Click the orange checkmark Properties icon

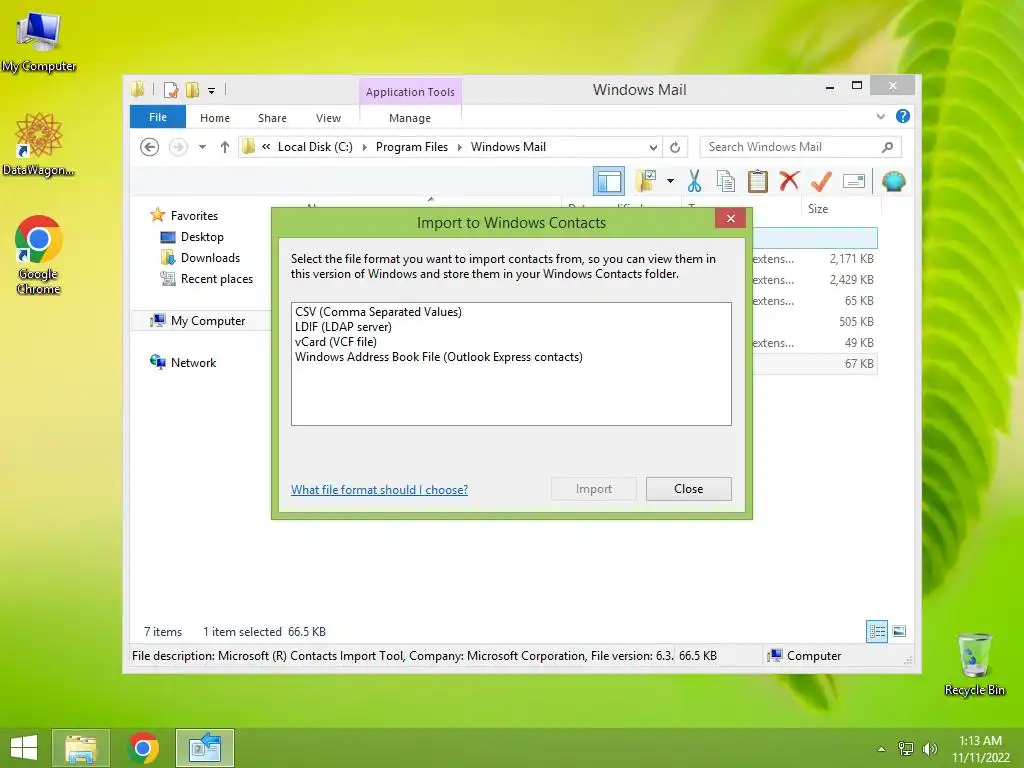pyautogui.click(x=821, y=181)
